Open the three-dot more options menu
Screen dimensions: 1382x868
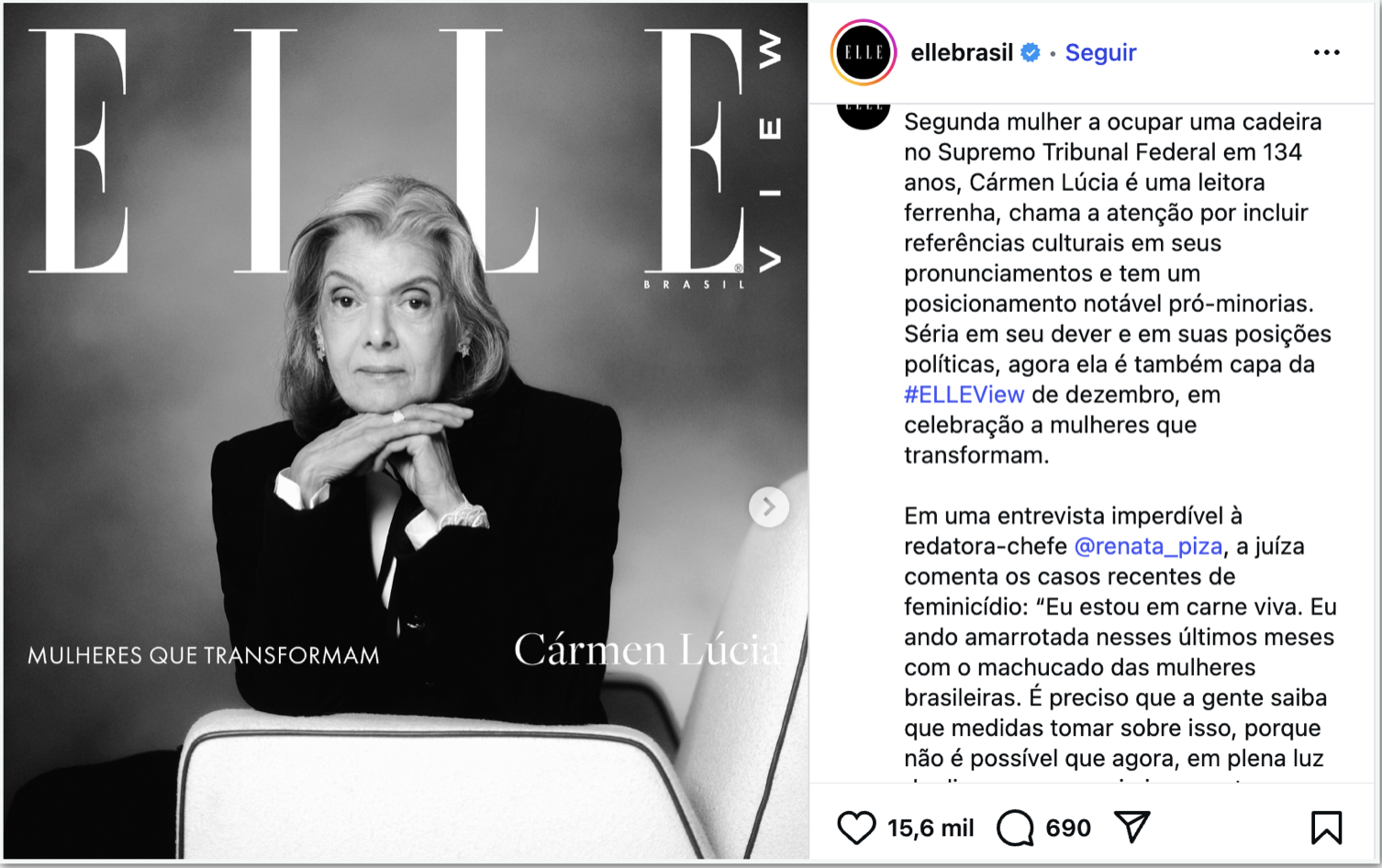tap(1326, 52)
